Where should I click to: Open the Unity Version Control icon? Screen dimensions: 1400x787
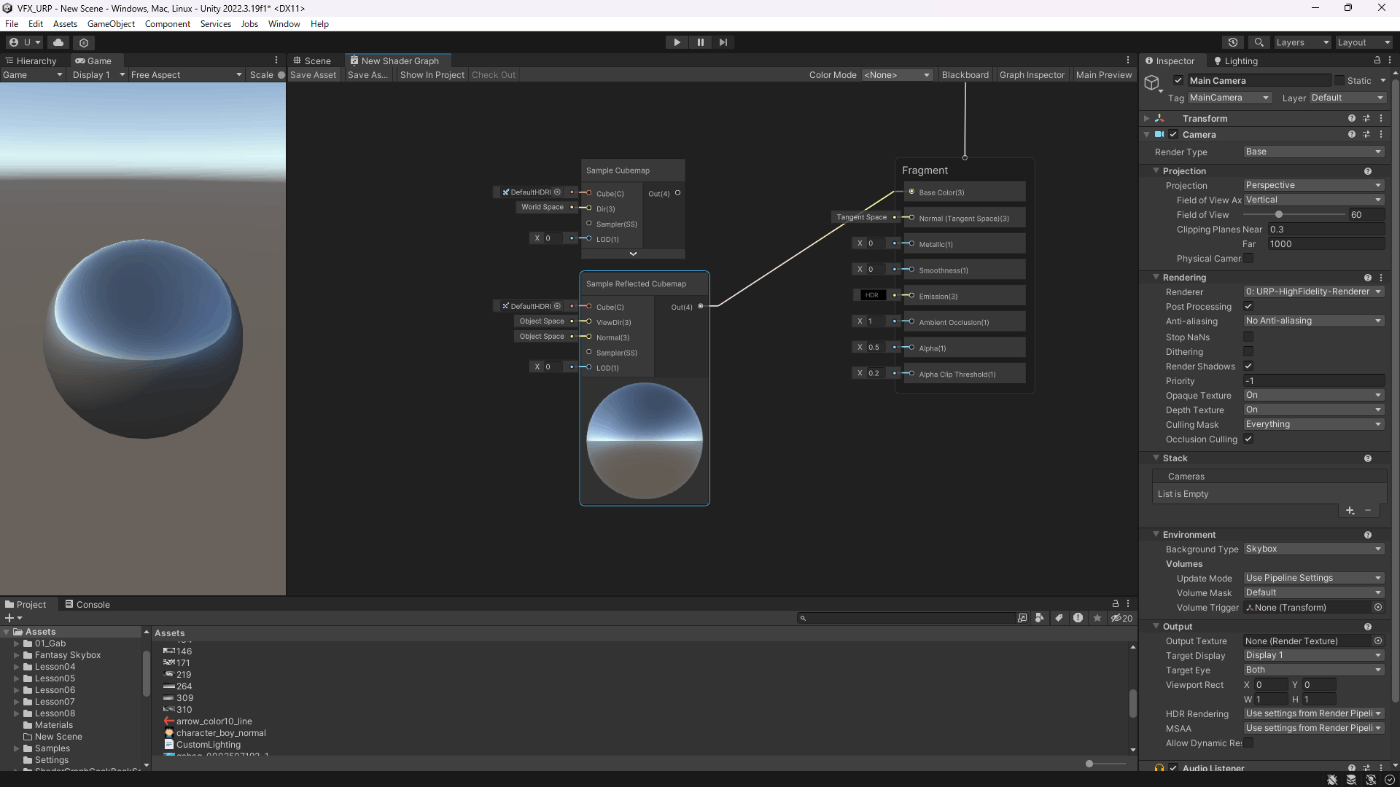[84, 42]
